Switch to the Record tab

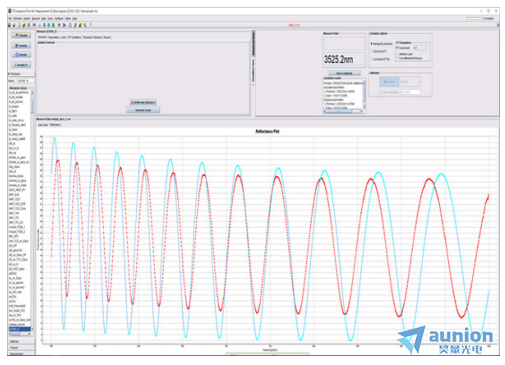click(x=107, y=37)
